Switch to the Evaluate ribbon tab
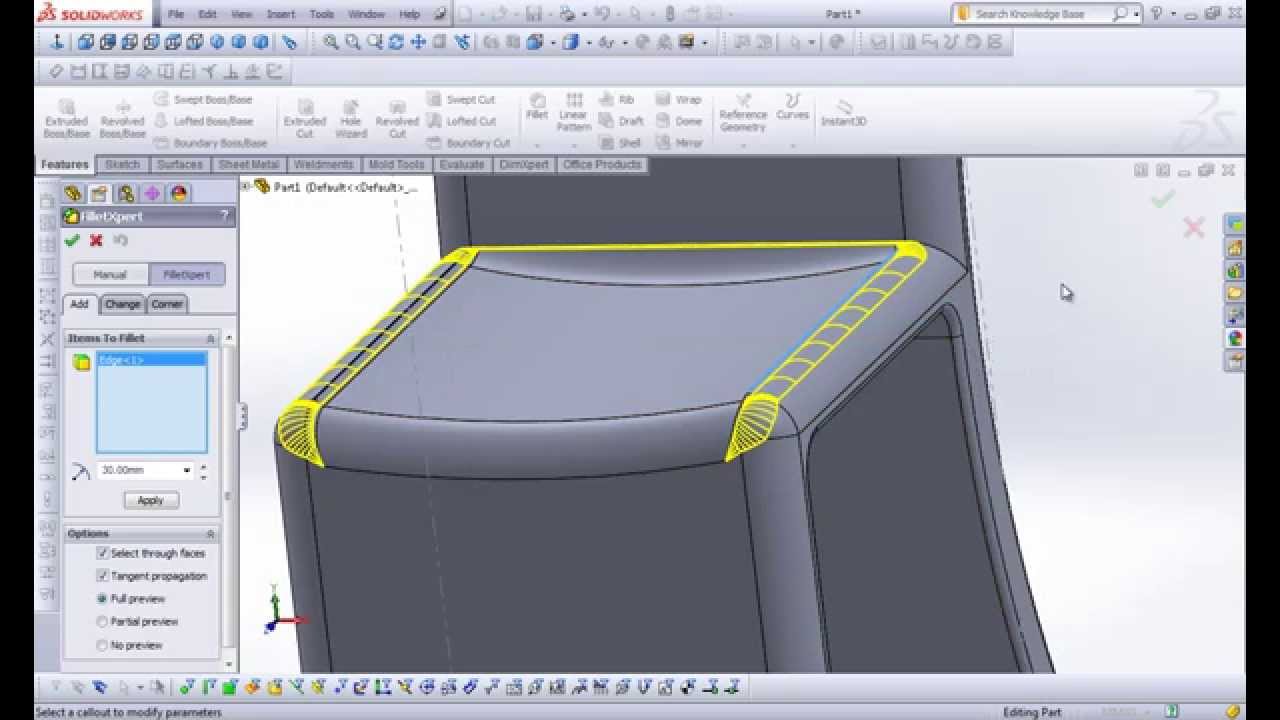This screenshot has width=1280, height=720. [x=462, y=164]
